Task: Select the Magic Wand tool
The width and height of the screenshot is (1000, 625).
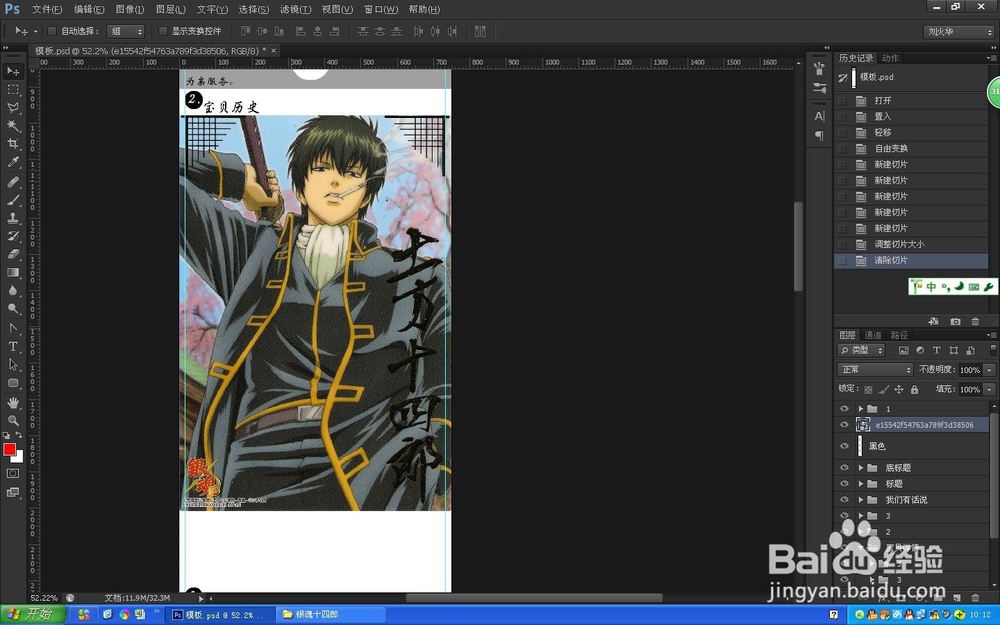Action: (x=13, y=126)
